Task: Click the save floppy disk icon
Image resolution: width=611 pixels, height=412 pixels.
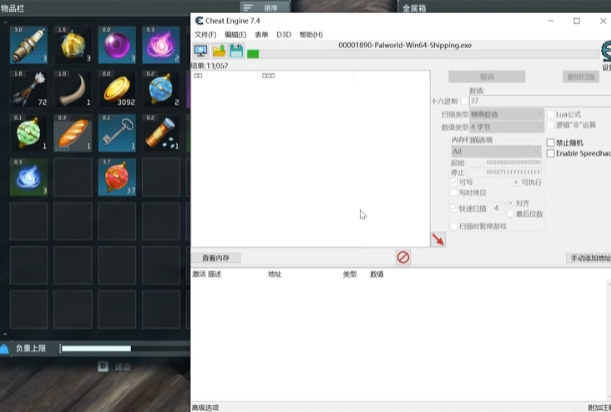Action: click(x=237, y=51)
